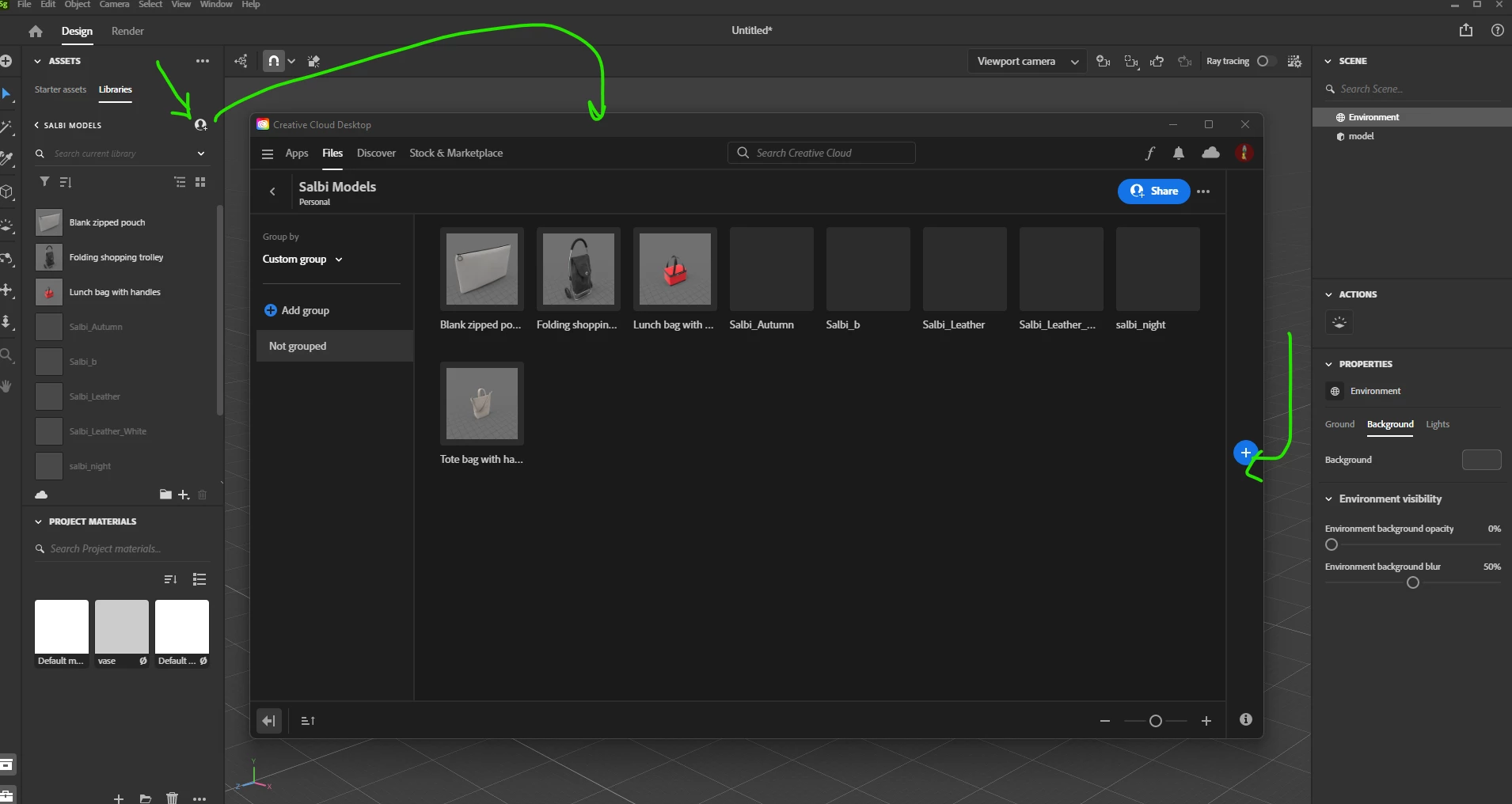Open Creative Cloud notifications bell
Viewport: 1512px width, 804px height.
1179,154
